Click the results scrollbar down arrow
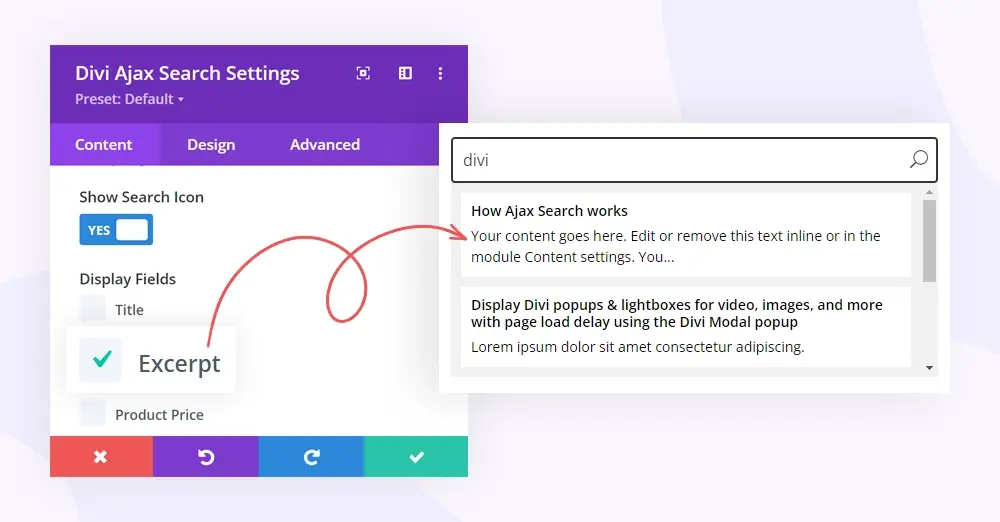 [929, 368]
